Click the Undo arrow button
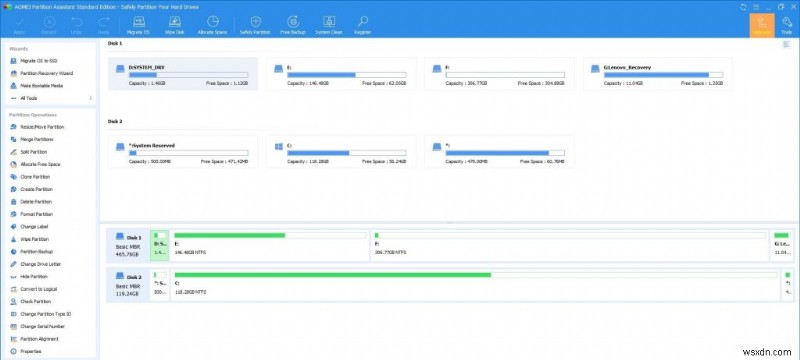 (77, 25)
